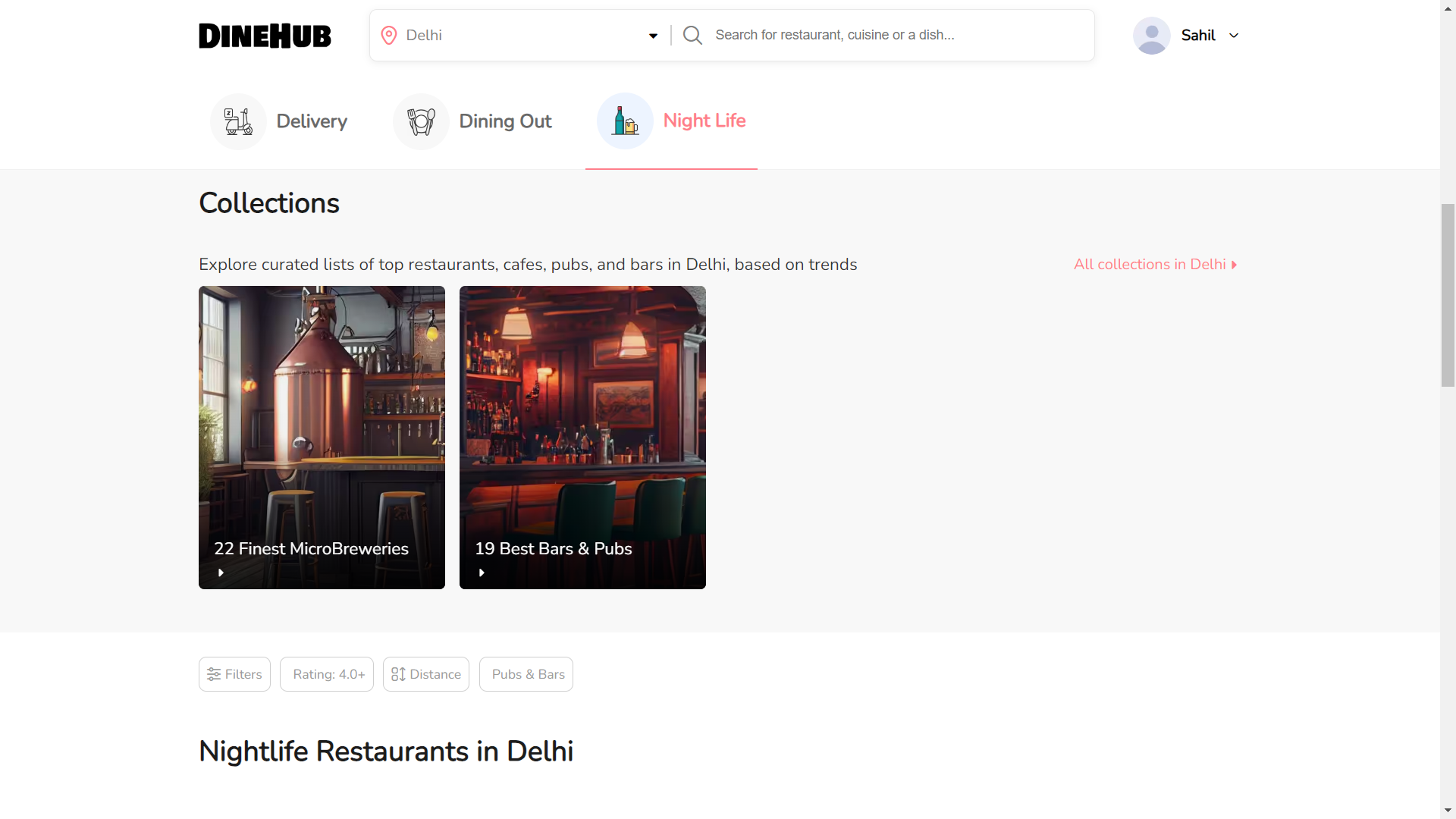Click the search magnifier icon
This screenshot has width=1456, height=819.
click(x=692, y=35)
